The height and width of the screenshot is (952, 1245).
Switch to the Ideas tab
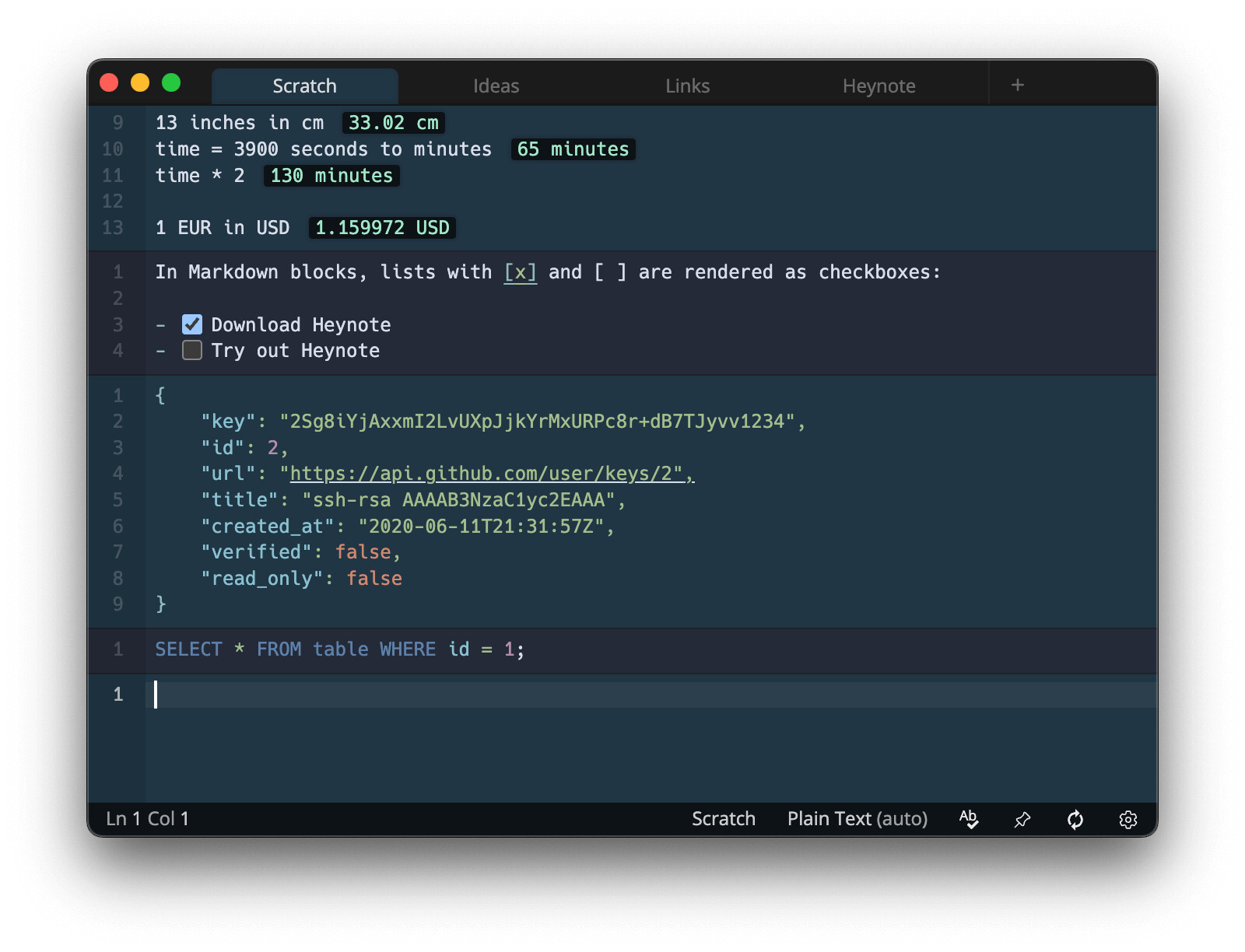pyautogui.click(x=496, y=86)
